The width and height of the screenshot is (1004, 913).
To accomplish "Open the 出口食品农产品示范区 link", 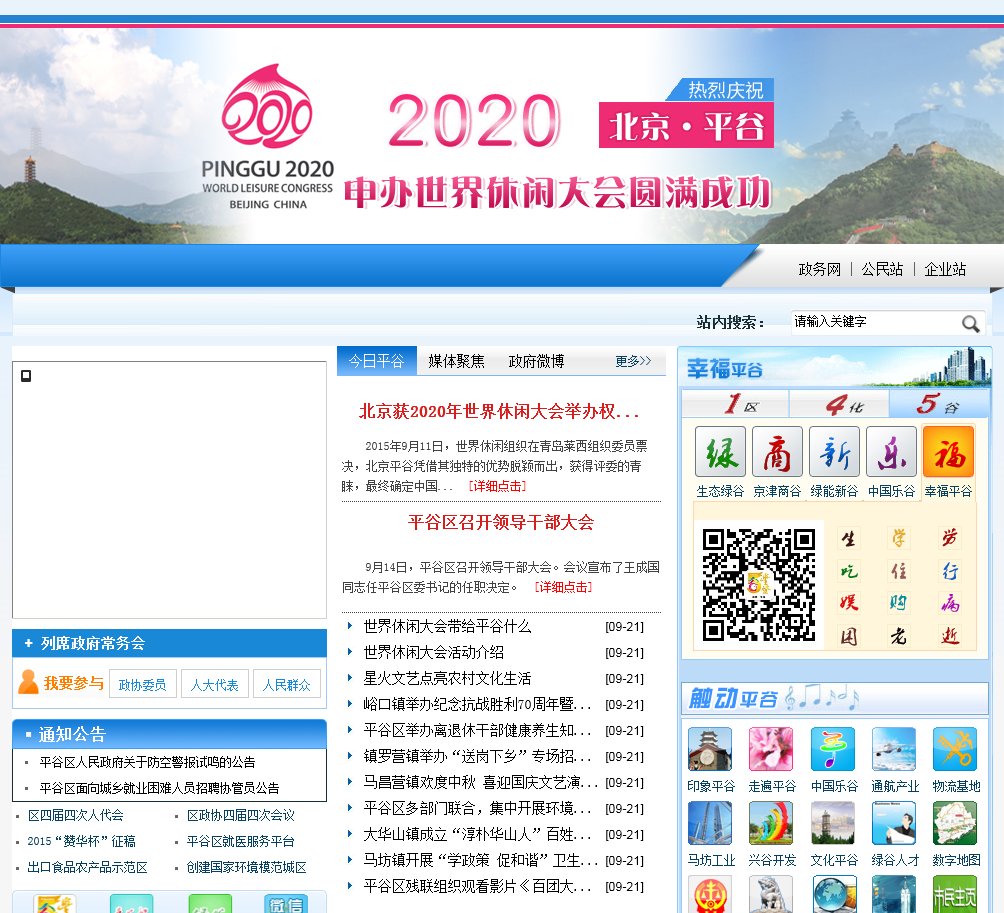I will tap(88, 868).
